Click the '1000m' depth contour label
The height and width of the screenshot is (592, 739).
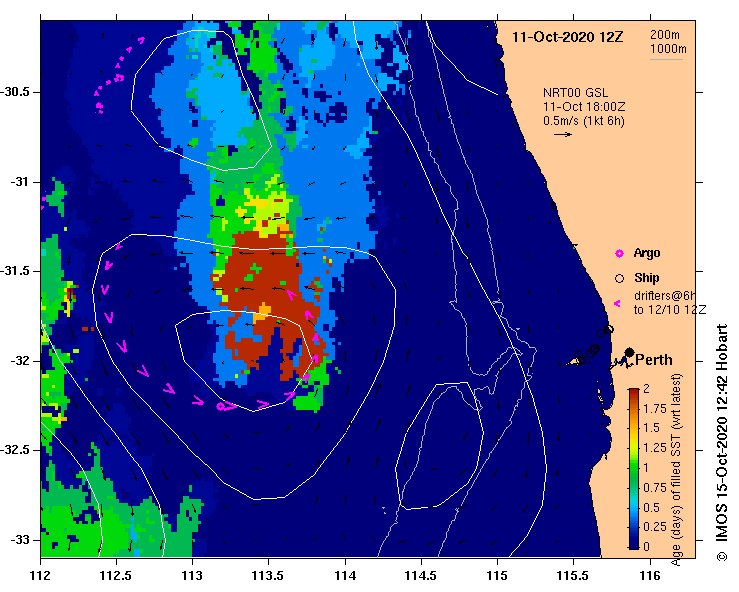(x=668, y=49)
